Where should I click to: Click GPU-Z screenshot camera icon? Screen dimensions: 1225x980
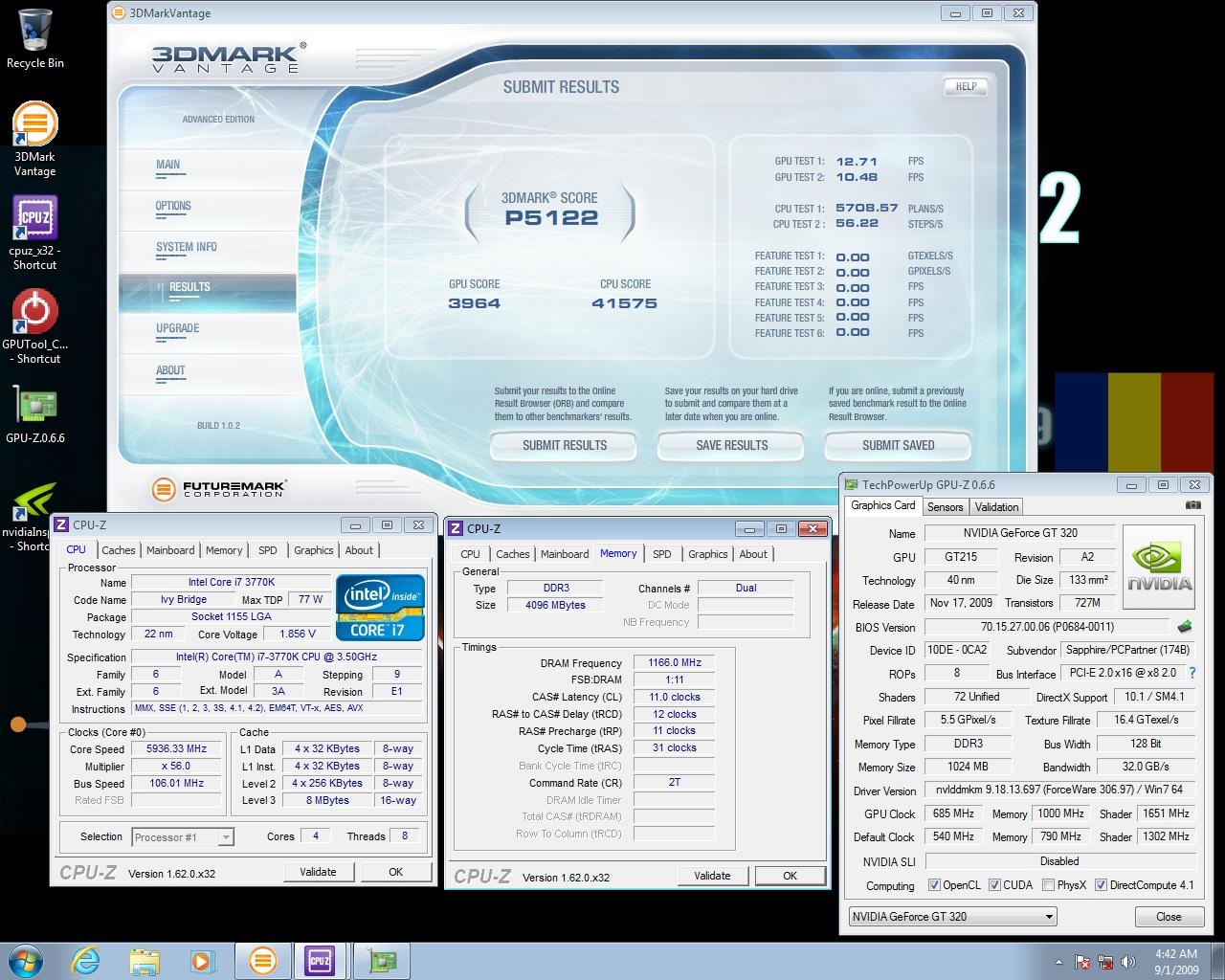1192,505
